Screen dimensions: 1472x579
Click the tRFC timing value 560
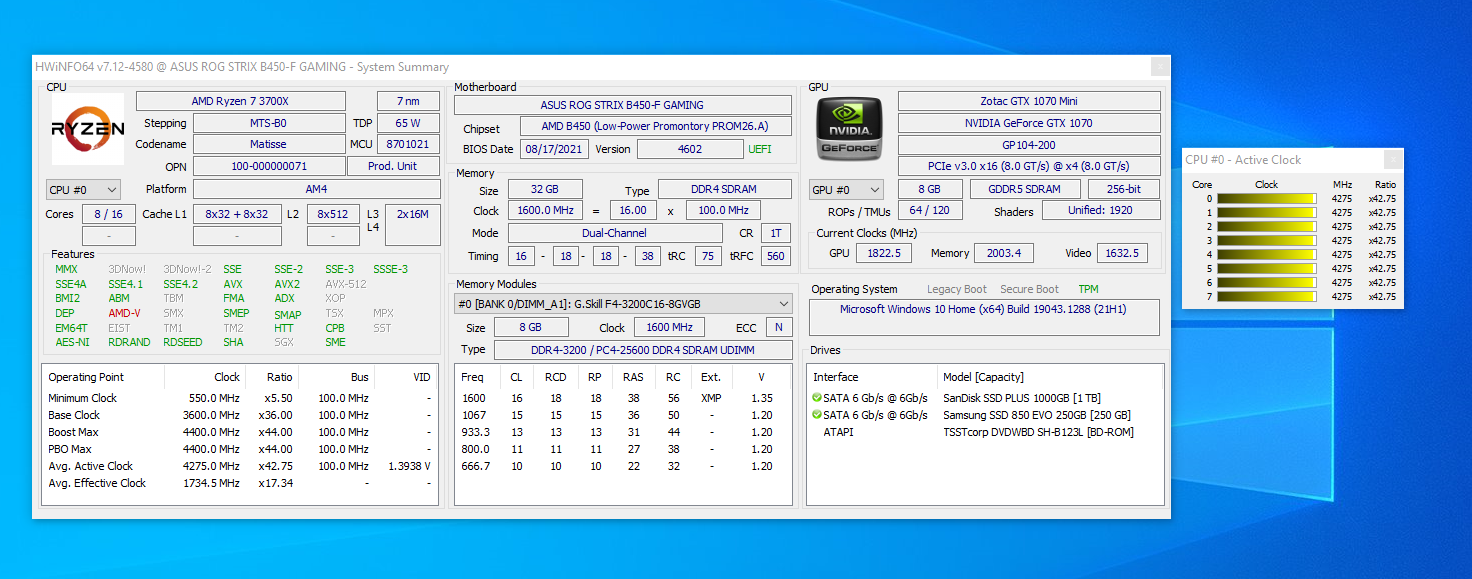click(774, 256)
